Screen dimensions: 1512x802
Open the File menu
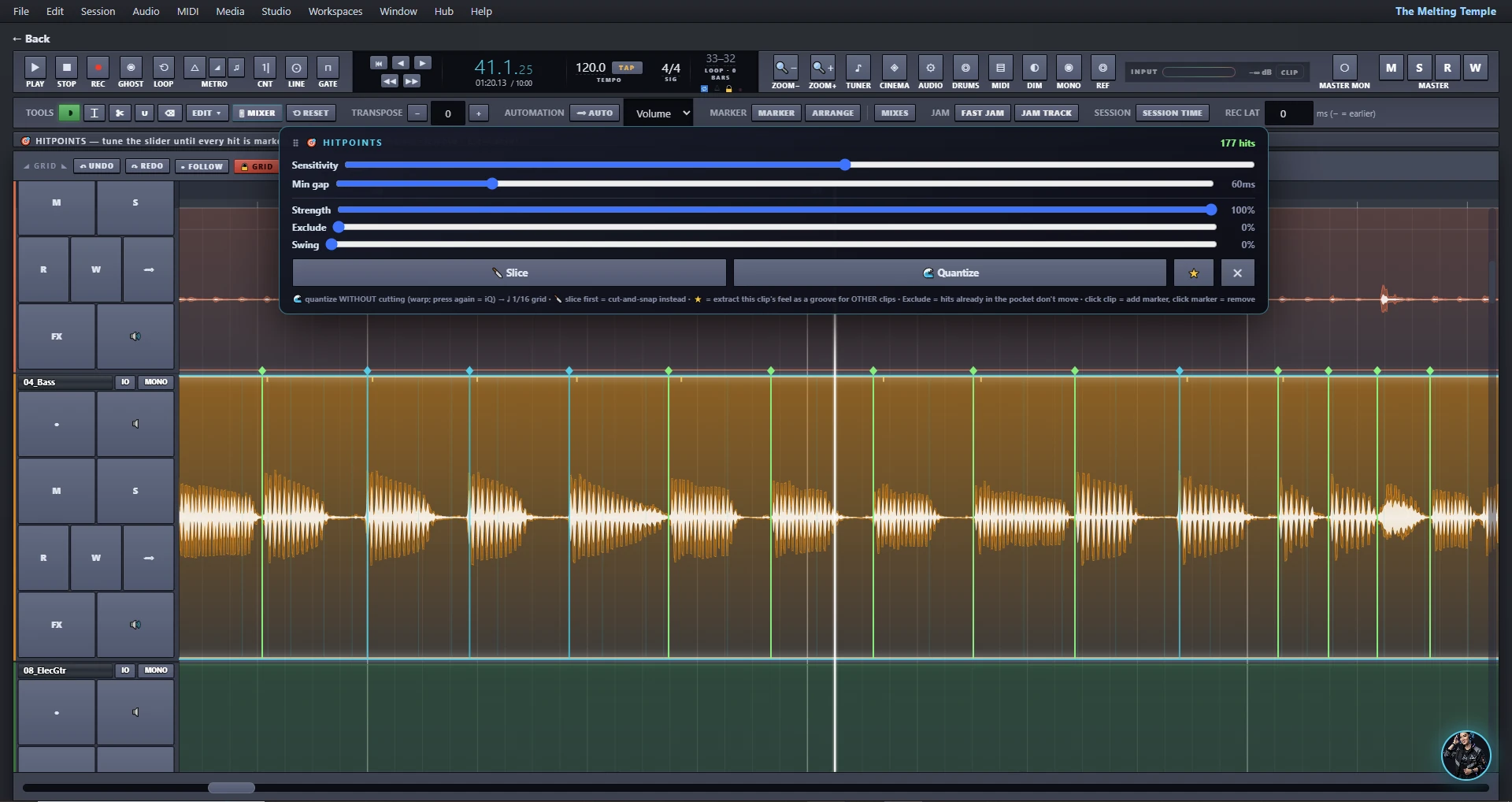(x=21, y=11)
